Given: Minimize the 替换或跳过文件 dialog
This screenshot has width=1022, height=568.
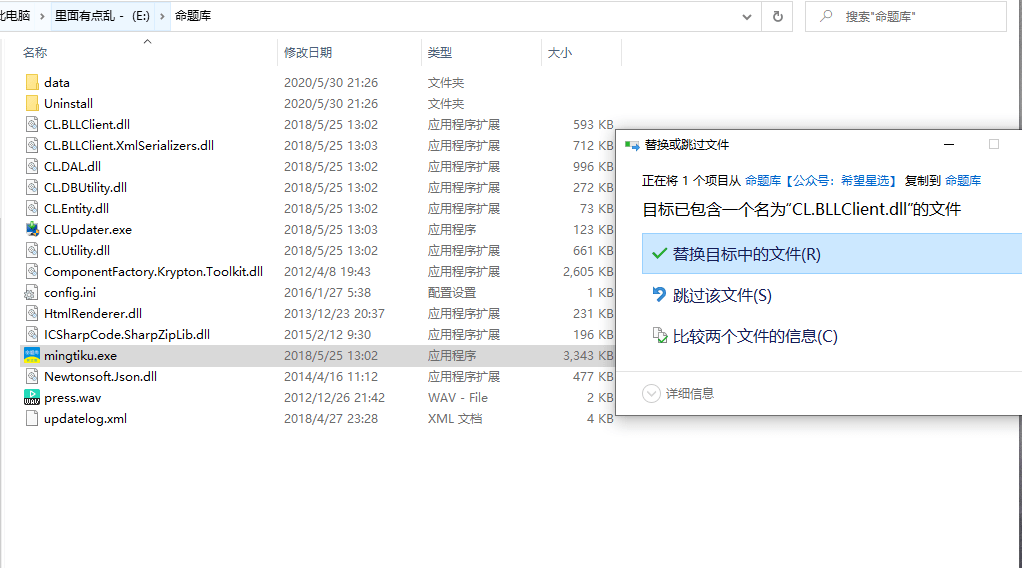Looking at the screenshot, I should (x=949, y=144).
